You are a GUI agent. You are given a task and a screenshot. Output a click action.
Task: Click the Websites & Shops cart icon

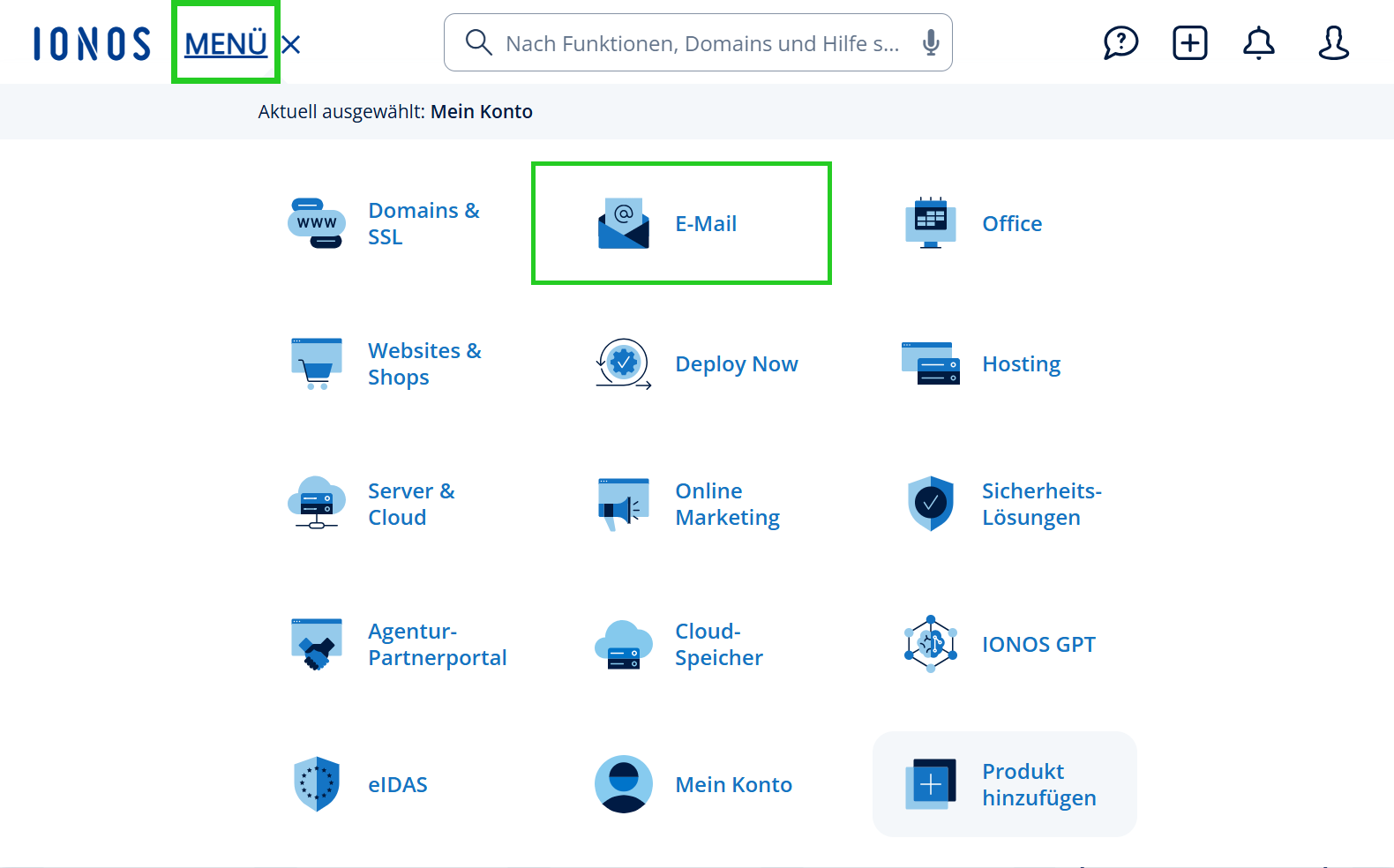pos(317,363)
